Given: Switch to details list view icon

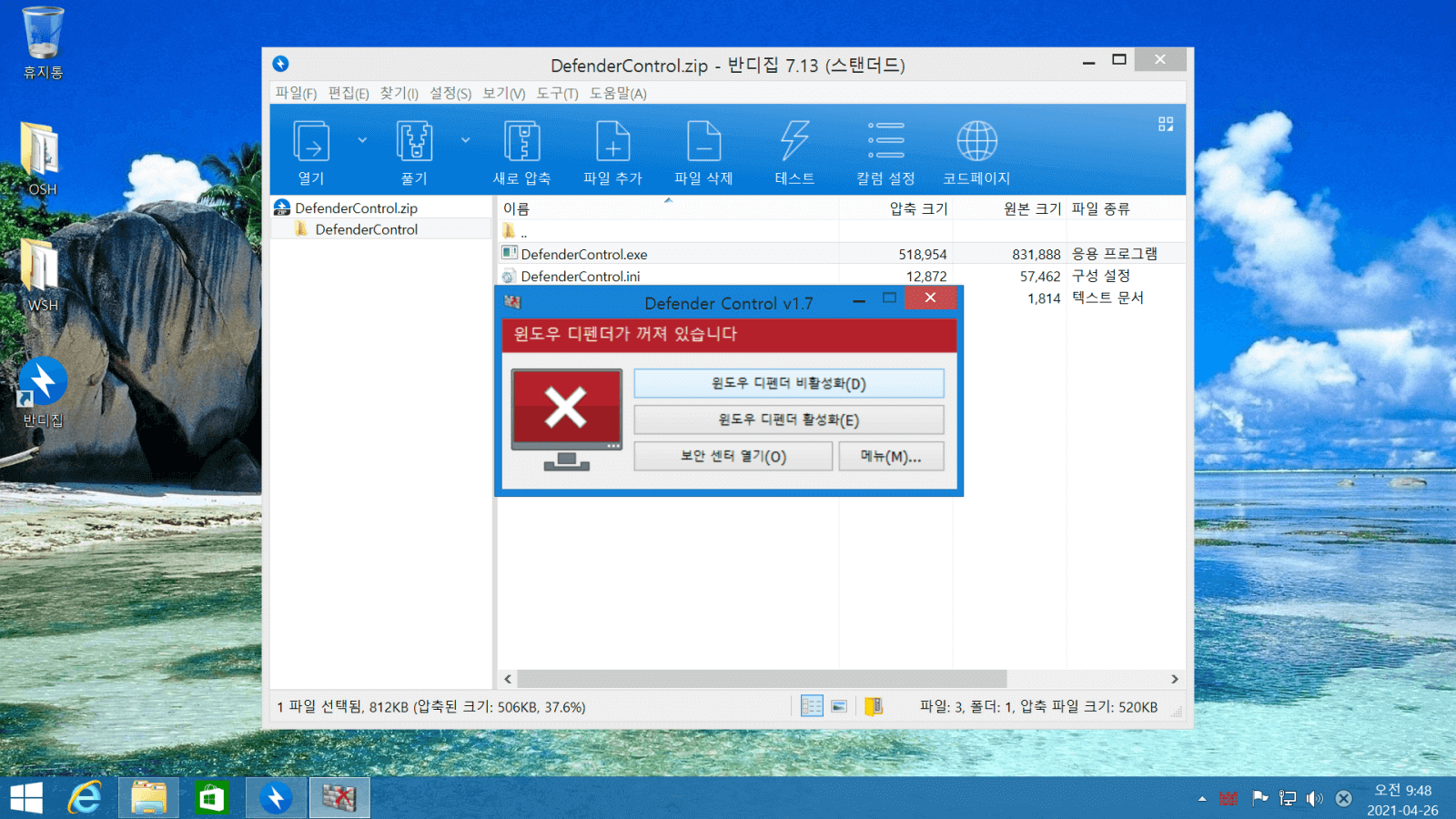Looking at the screenshot, I should [x=812, y=706].
